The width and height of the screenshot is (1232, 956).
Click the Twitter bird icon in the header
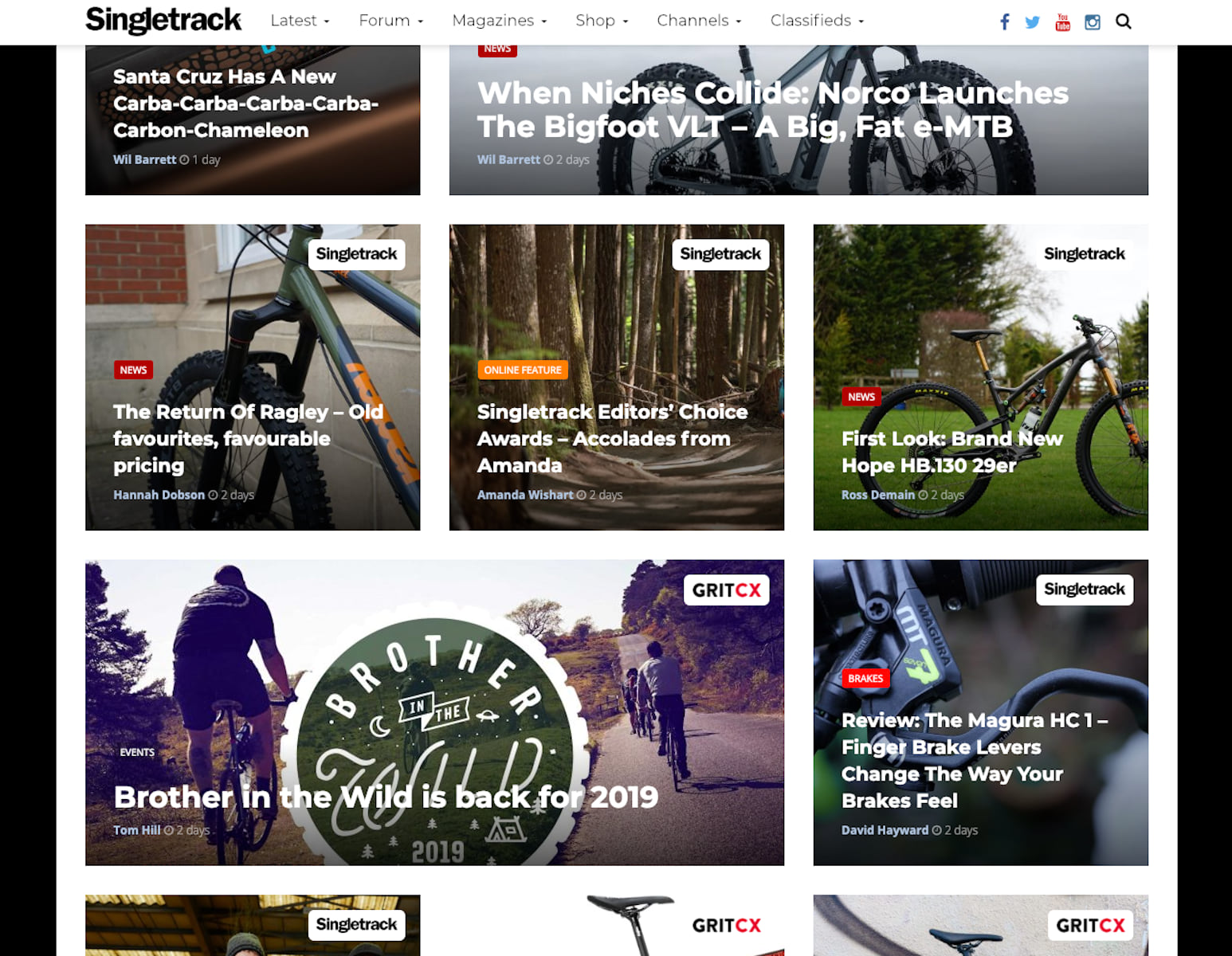coord(1033,22)
